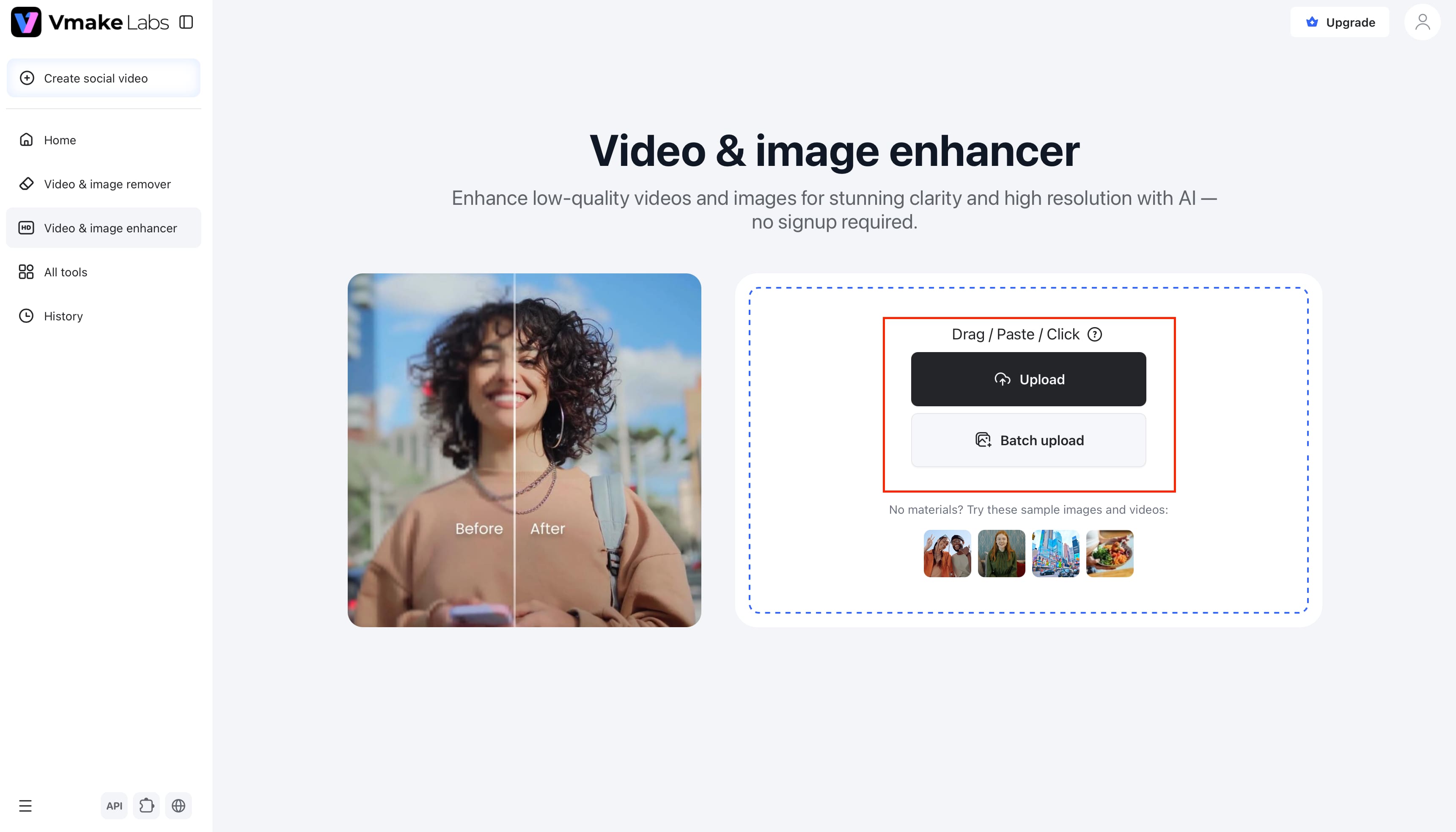This screenshot has width=1456, height=832.
Task: Select Video & image enhancer item
Action: pos(103,228)
